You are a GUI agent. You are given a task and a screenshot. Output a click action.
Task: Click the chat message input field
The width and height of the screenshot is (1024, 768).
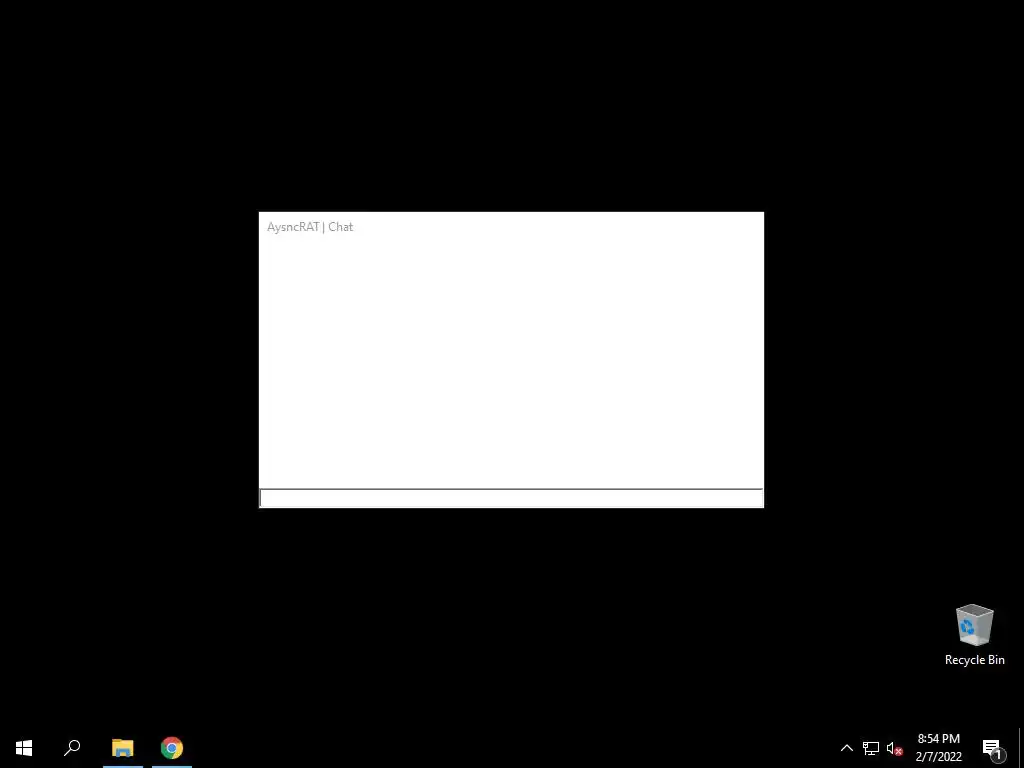tap(511, 498)
